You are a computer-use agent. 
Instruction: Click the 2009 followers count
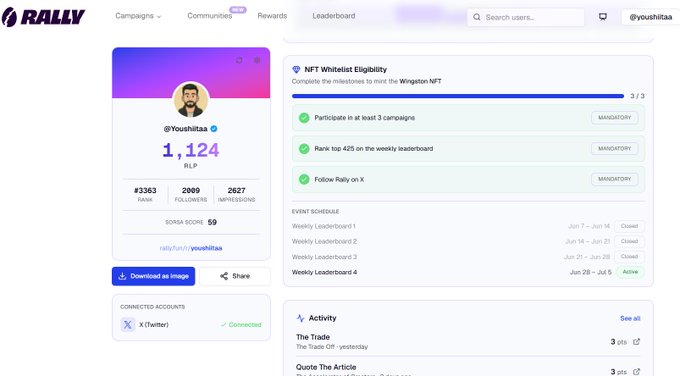point(191,190)
